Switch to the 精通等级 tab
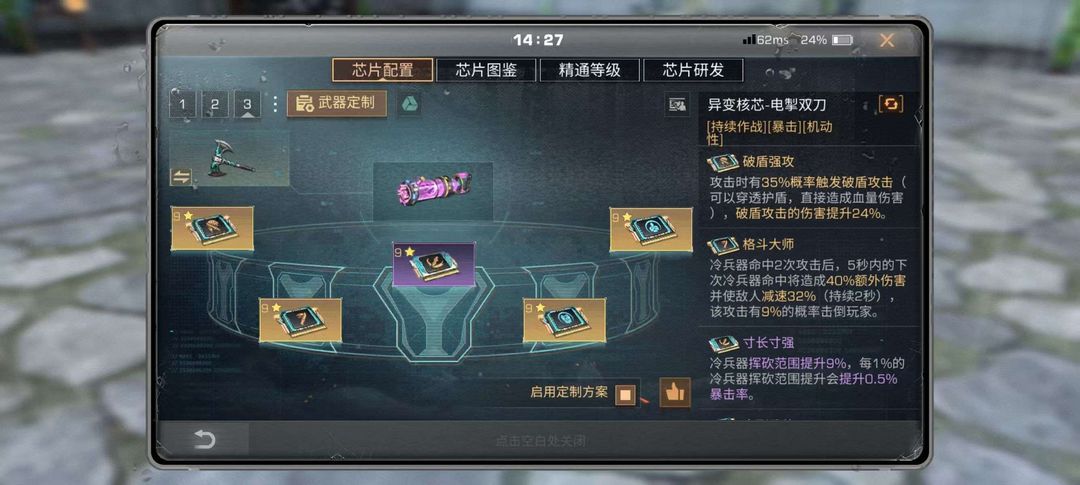The width and height of the screenshot is (1080, 485). [x=590, y=70]
